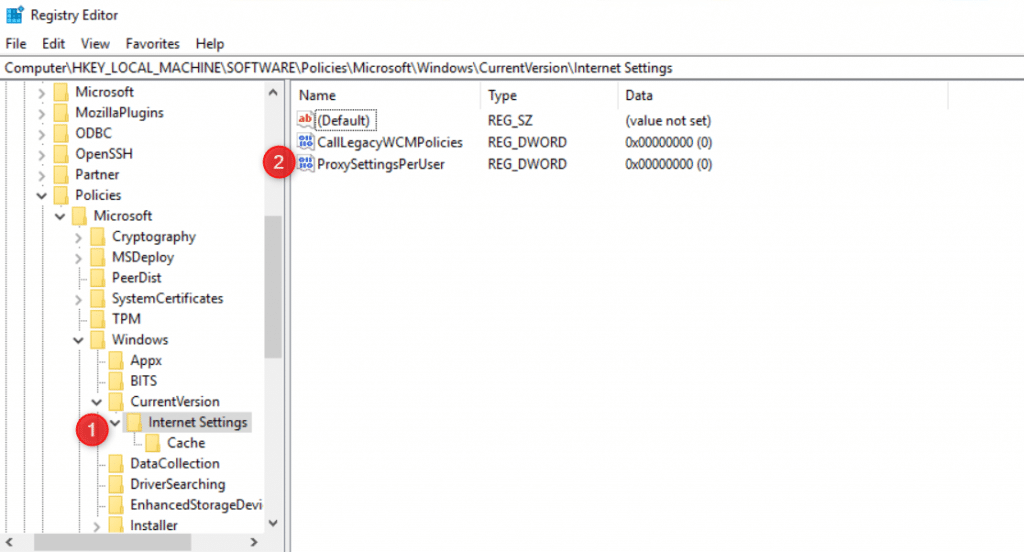The image size is (1024, 552).
Task: Click tree pane scroll down arrow
Action: (x=273, y=523)
